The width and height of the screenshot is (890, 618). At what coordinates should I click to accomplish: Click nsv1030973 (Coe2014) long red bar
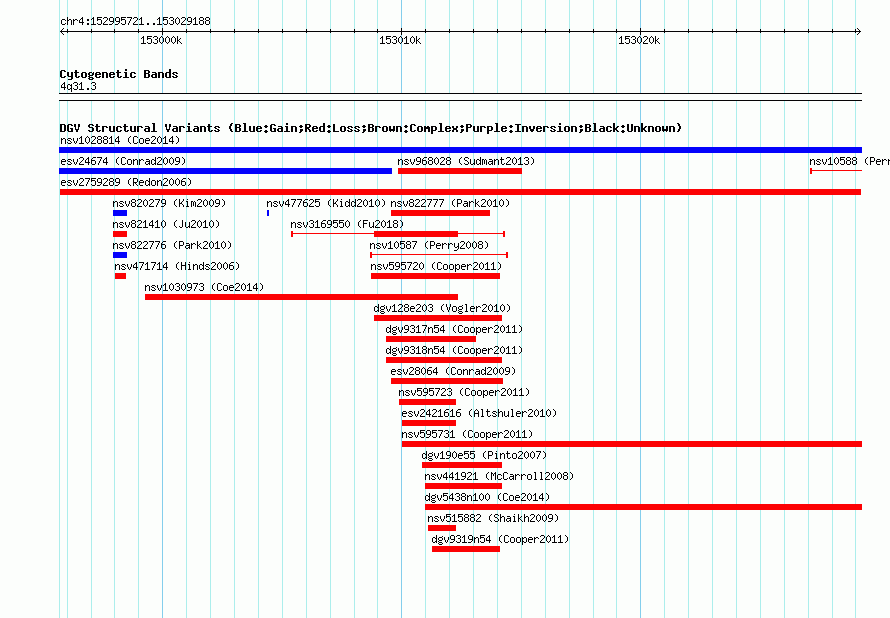pyautogui.click(x=301, y=297)
